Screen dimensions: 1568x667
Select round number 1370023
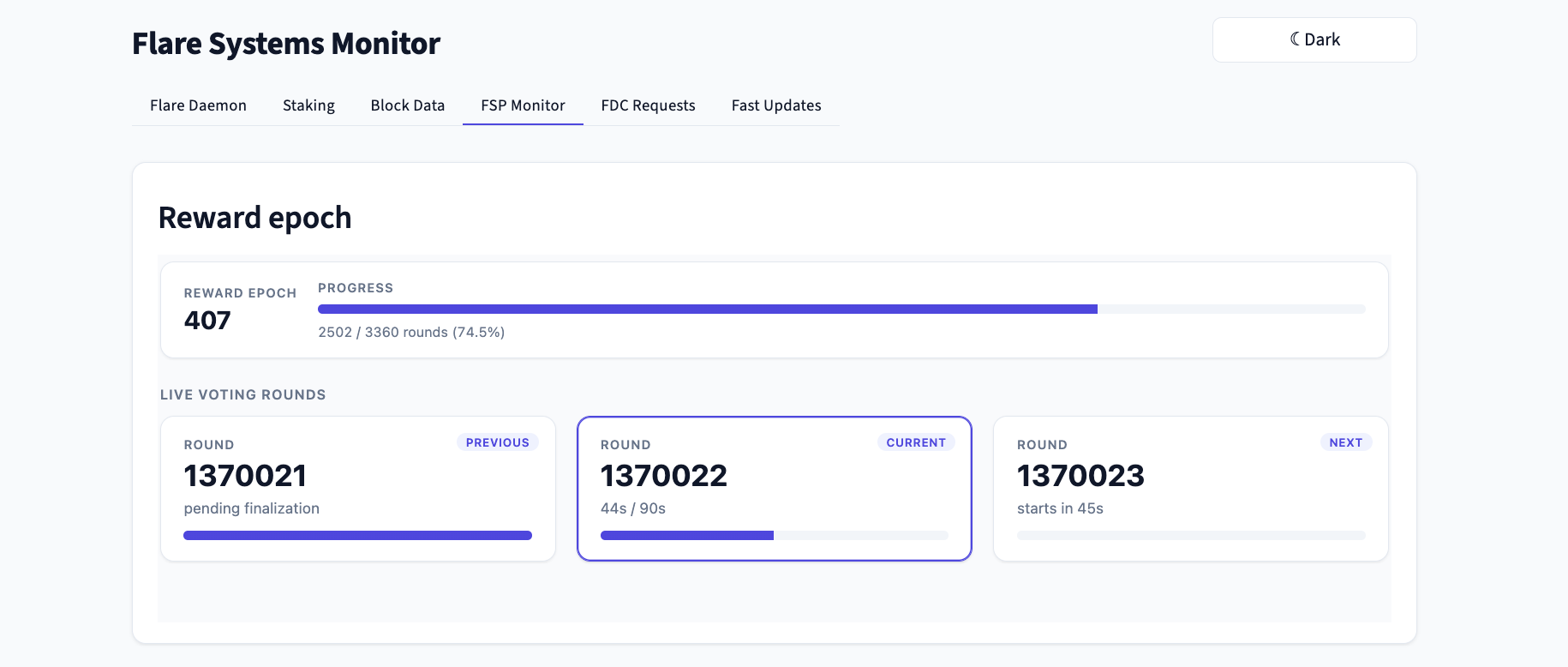point(1080,476)
